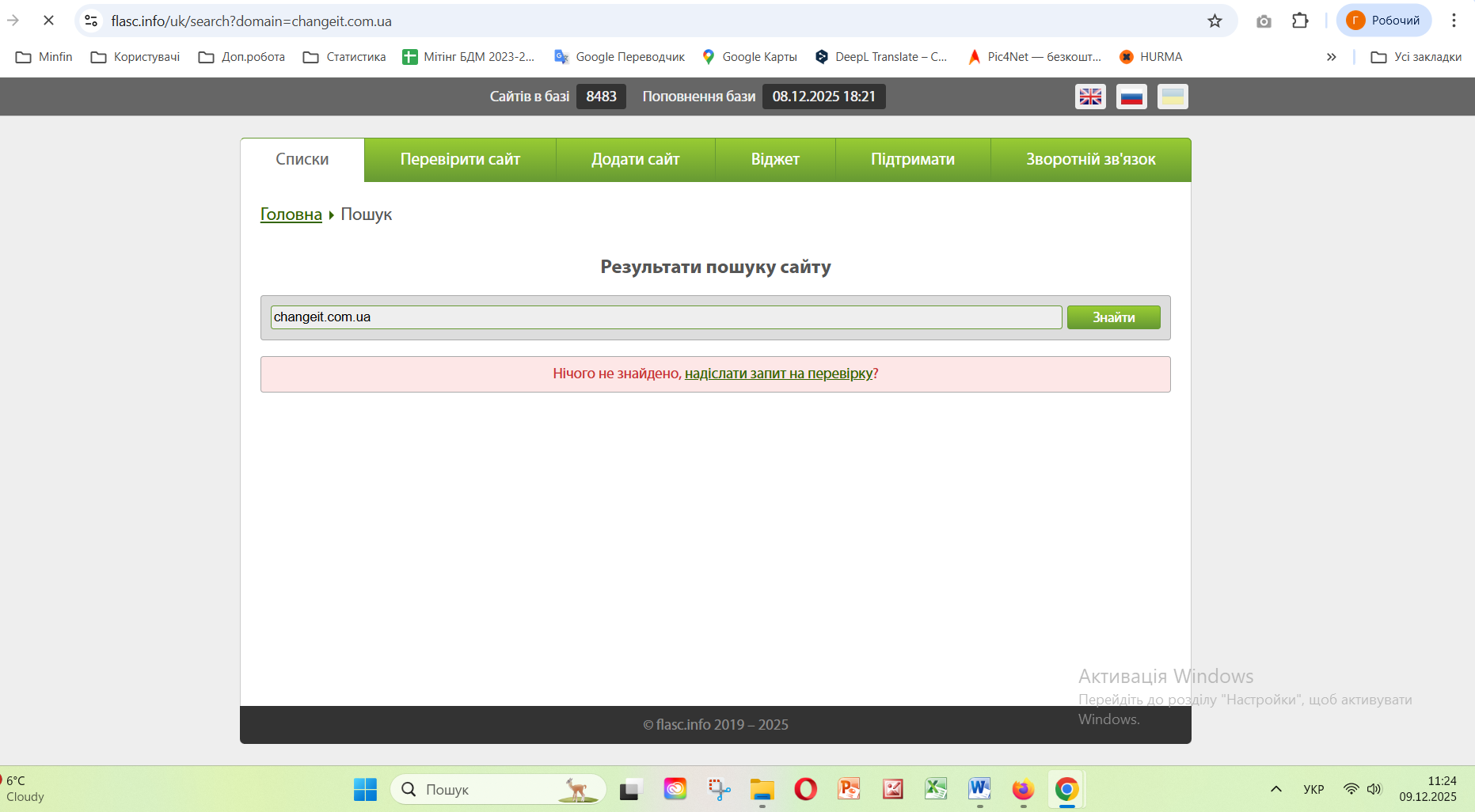Switch site language to Russian flag
Screen dimensions: 1475x812
click(x=1131, y=97)
